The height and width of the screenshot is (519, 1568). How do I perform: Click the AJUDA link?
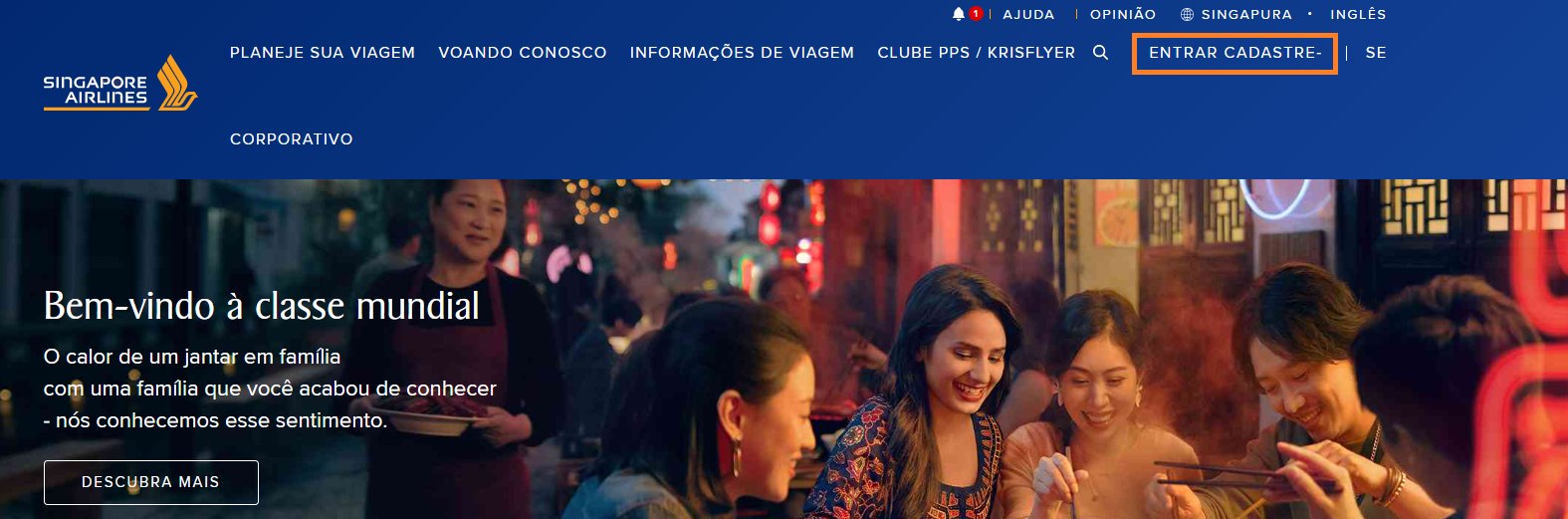pos(1028,15)
